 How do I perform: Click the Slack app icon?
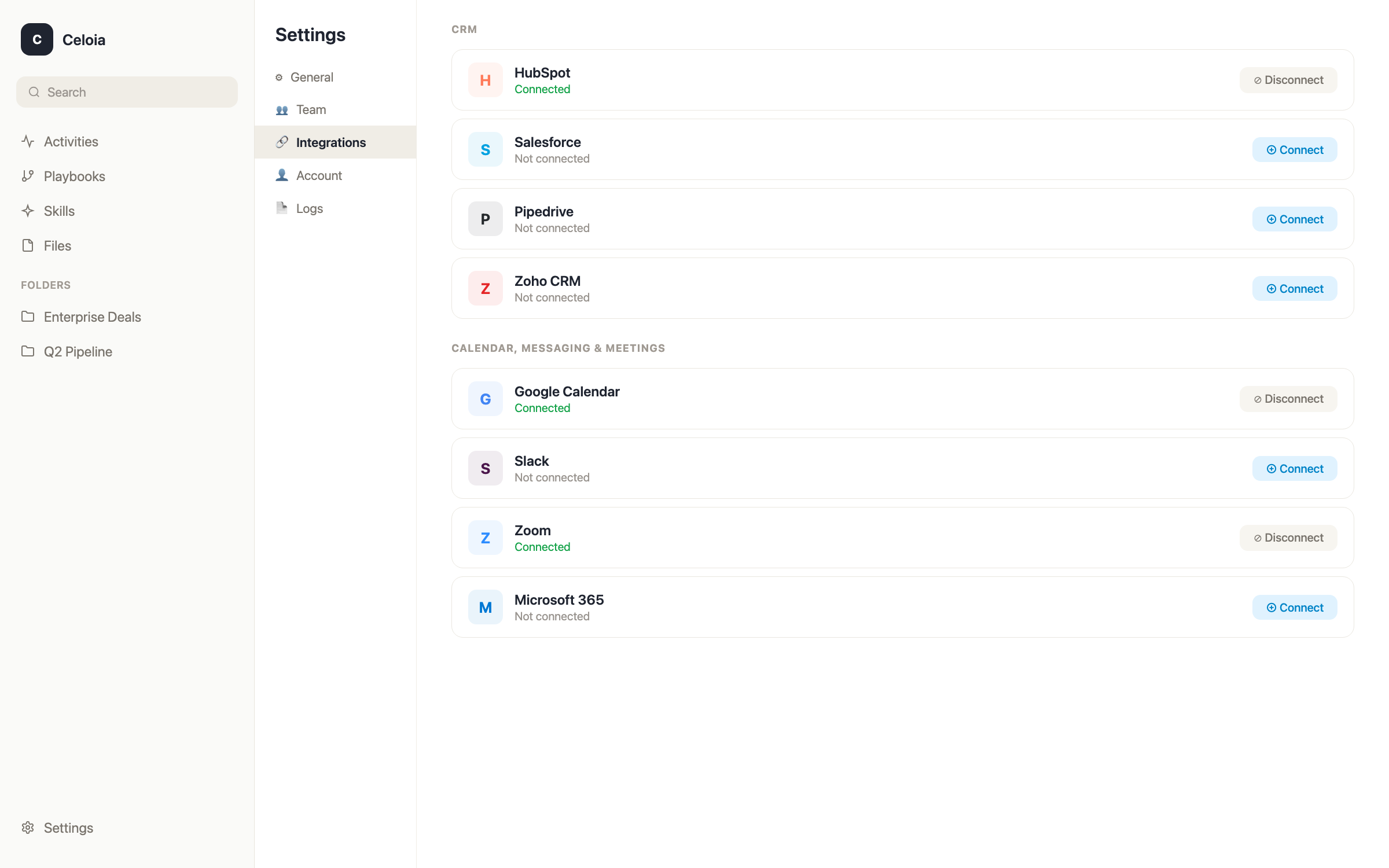[485, 468]
